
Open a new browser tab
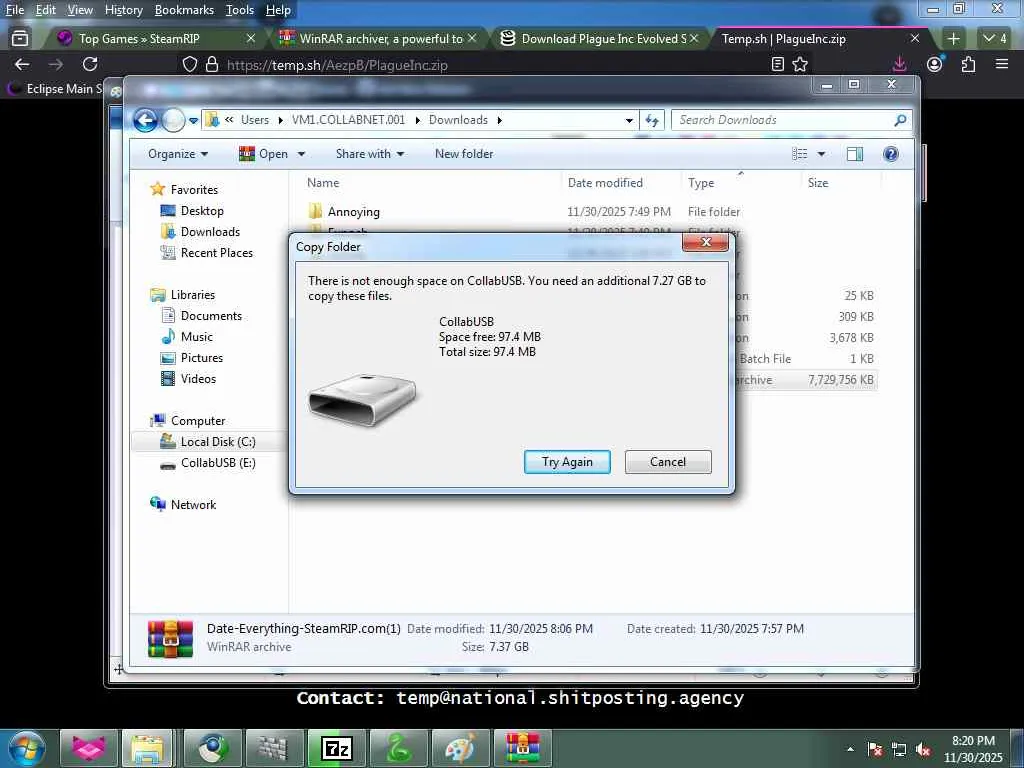953,39
